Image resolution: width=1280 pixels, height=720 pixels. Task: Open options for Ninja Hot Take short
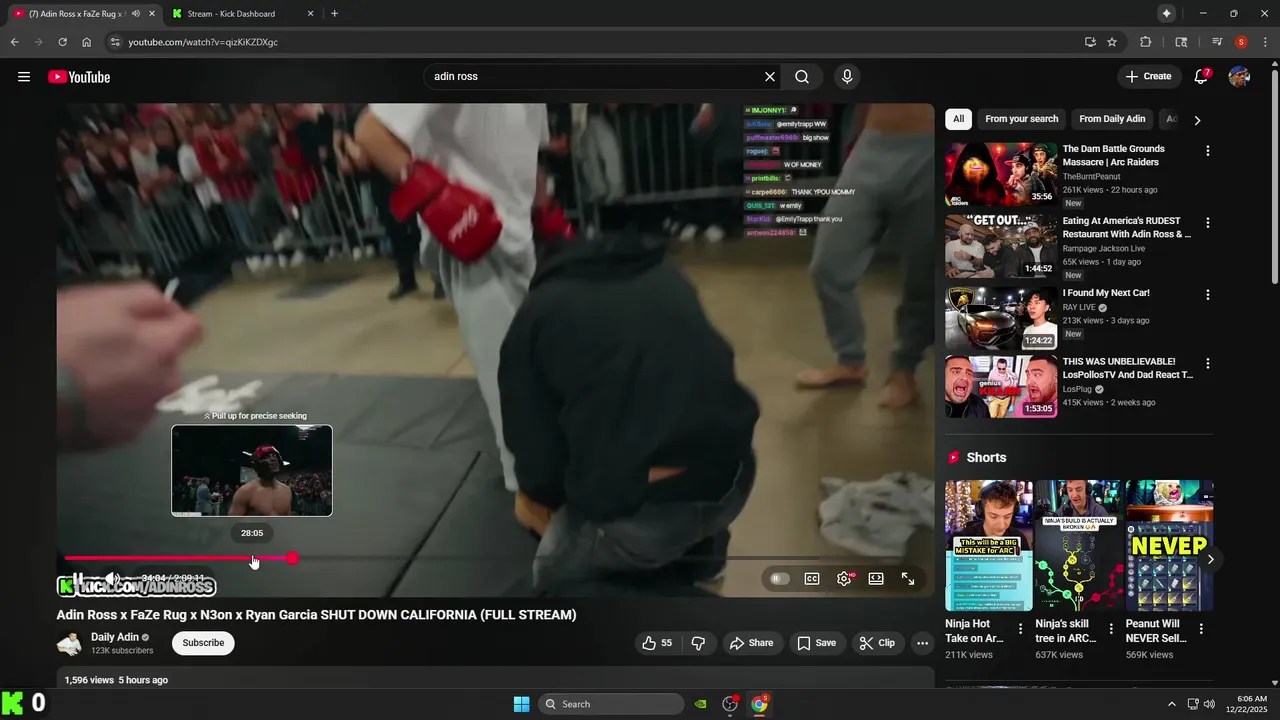point(1020,629)
